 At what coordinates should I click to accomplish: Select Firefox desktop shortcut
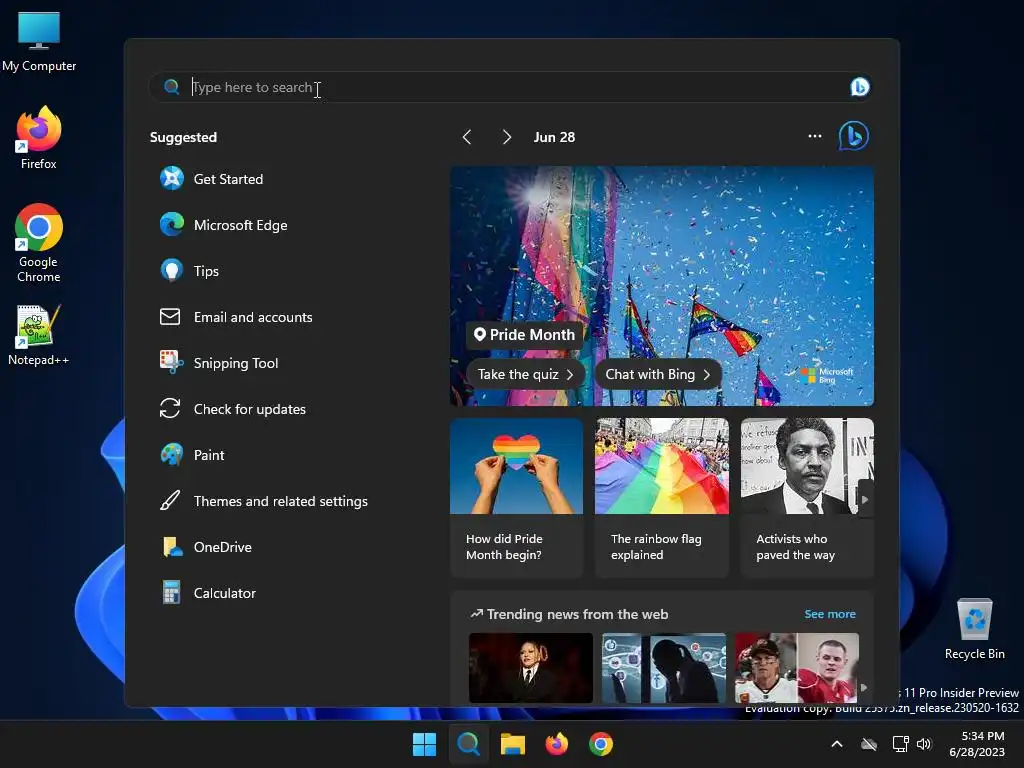pos(39,138)
